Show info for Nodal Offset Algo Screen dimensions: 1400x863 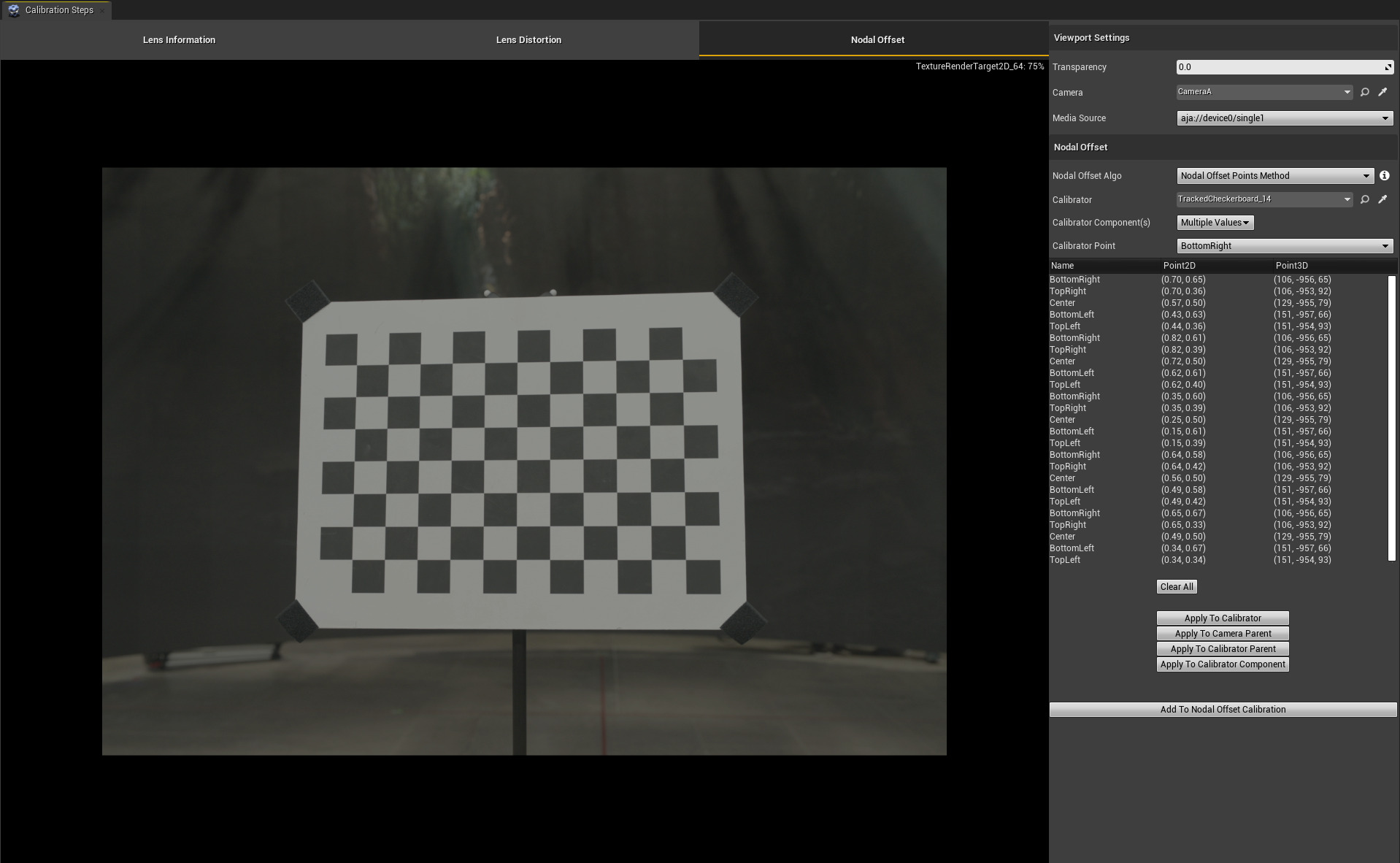[x=1384, y=176]
